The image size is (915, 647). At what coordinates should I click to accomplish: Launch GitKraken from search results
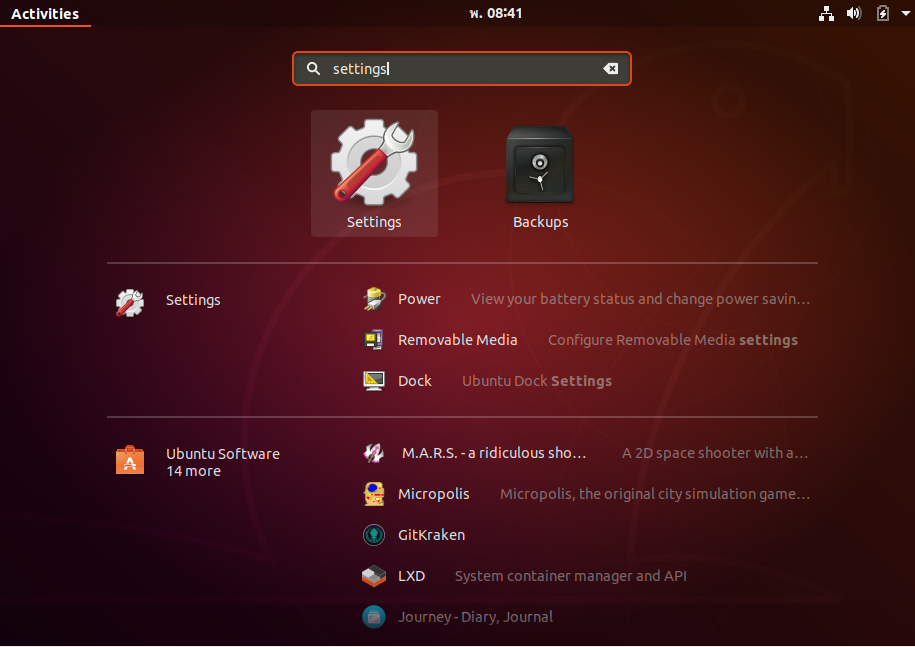pyautogui.click(x=373, y=534)
